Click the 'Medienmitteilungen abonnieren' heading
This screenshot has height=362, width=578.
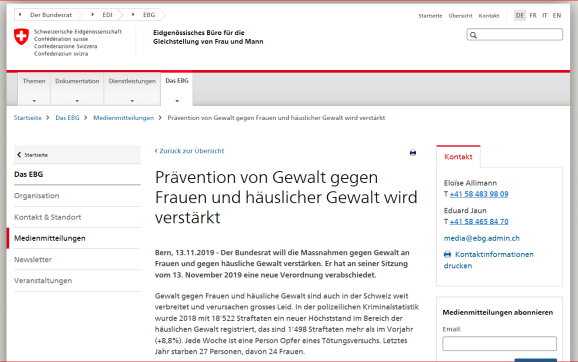coord(498,313)
